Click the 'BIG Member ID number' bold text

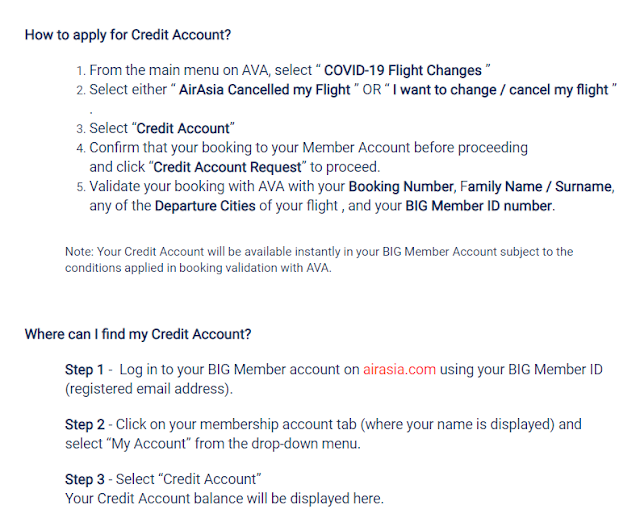click(478, 206)
